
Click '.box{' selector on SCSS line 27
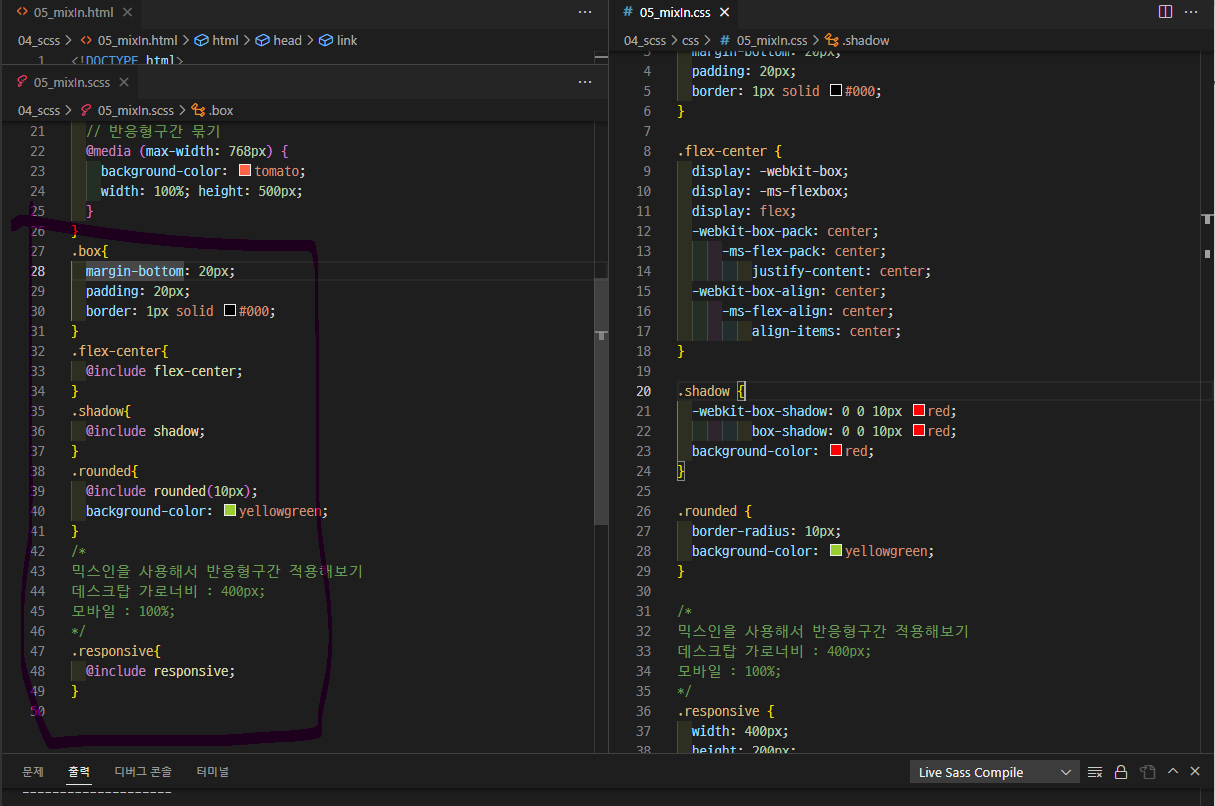89,251
